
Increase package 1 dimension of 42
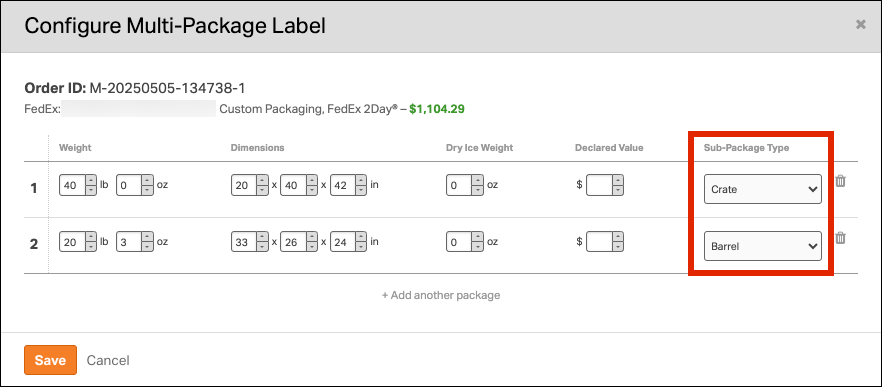click(x=362, y=180)
